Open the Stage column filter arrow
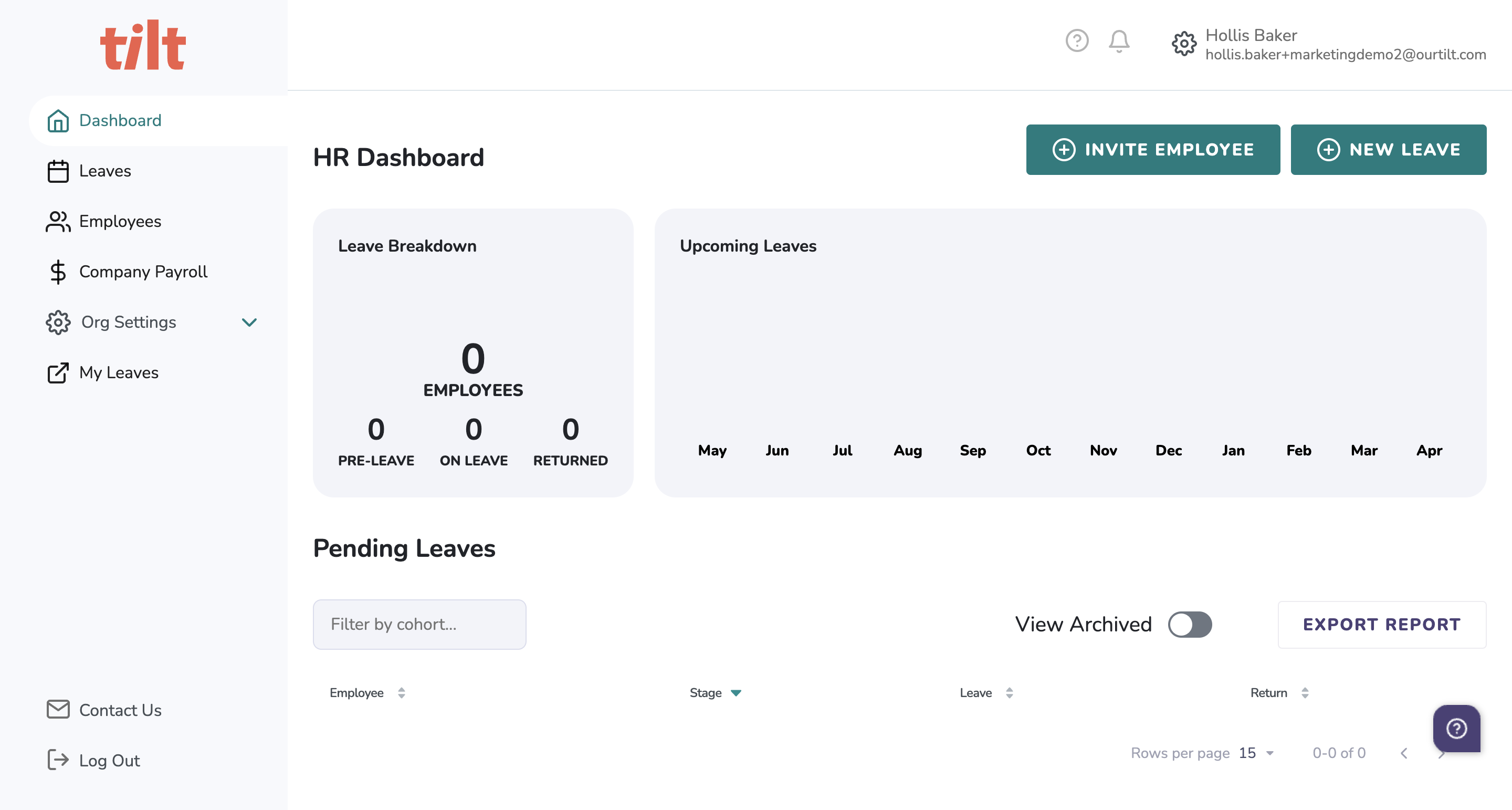This screenshot has width=1512, height=810. point(736,692)
